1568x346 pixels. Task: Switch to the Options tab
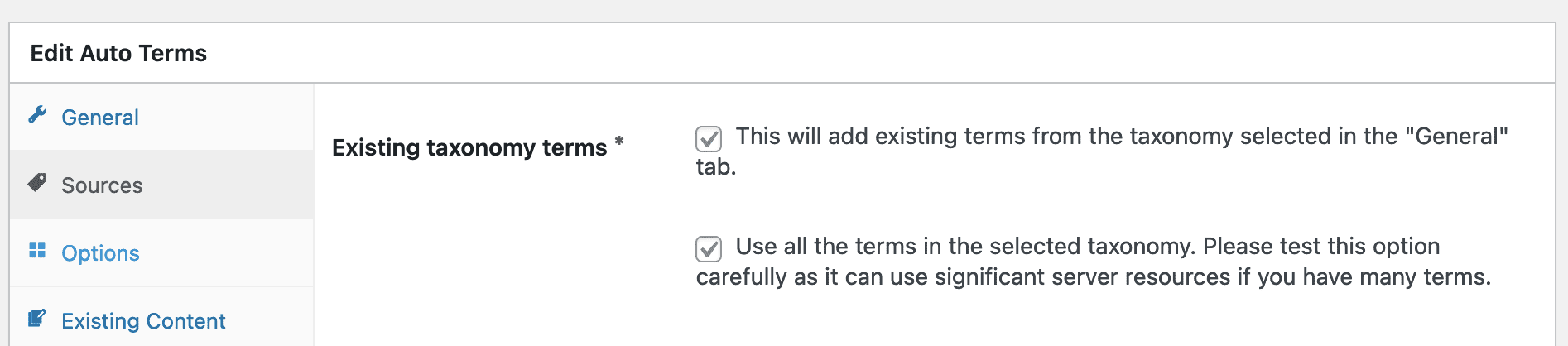(x=100, y=253)
